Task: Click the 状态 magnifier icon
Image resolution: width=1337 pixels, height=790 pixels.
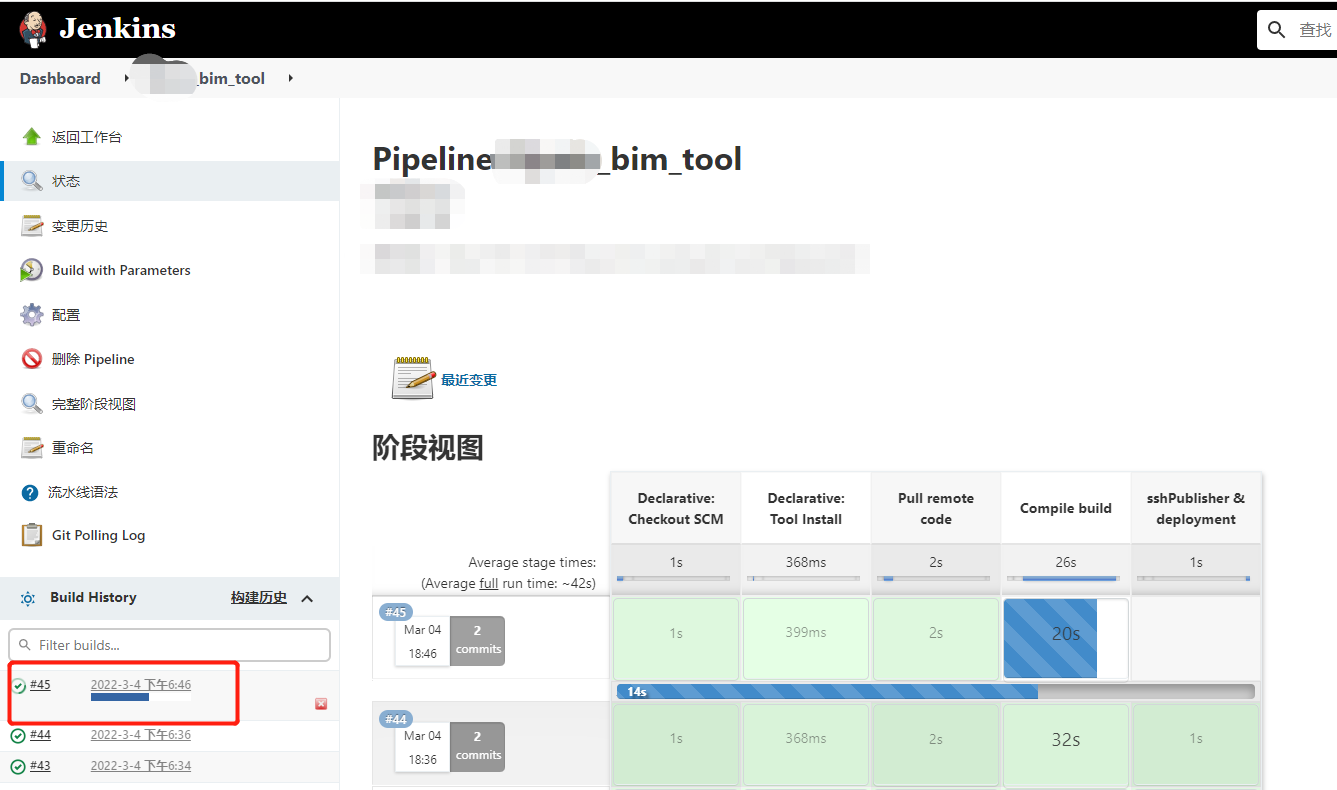Action: point(32,181)
